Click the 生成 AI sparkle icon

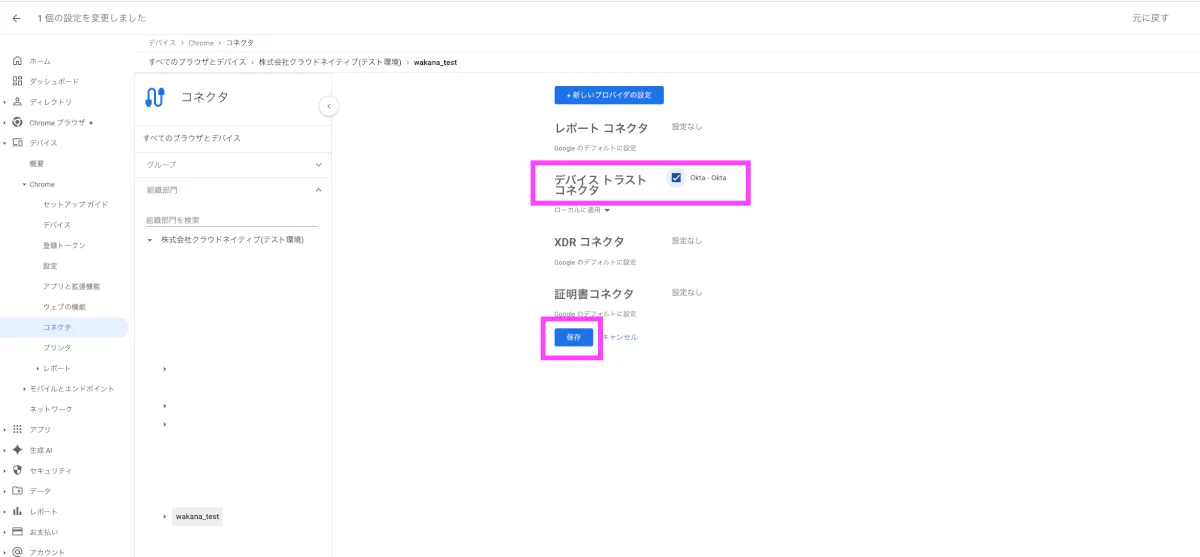point(17,450)
